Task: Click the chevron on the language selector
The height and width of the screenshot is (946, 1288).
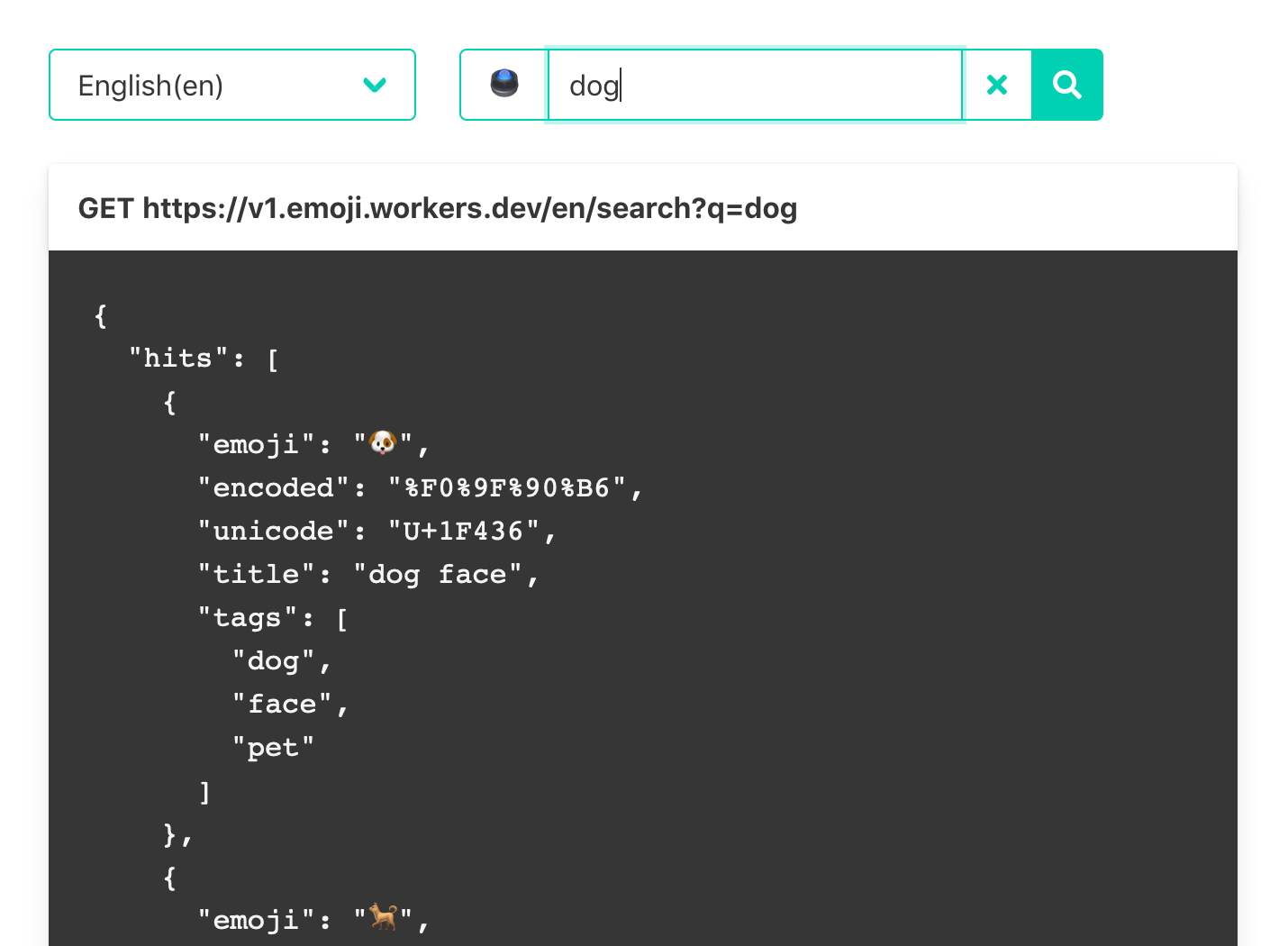Action: pyautogui.click(x=374, y=85)
